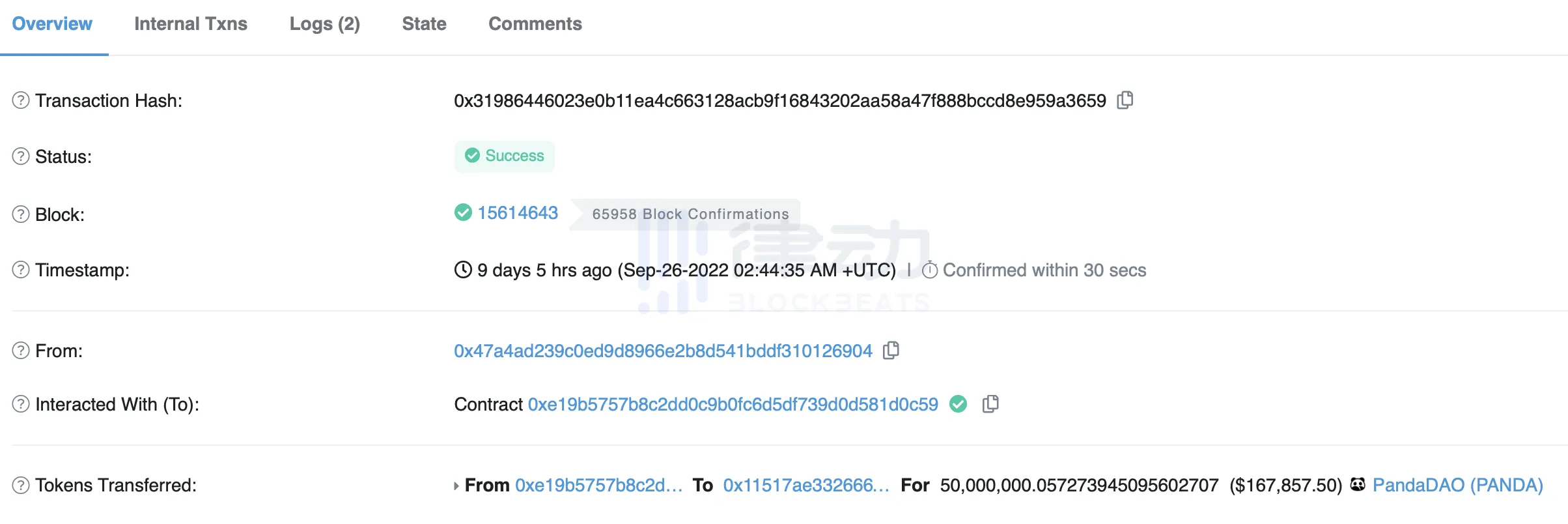
Task: Click the 65958 Block Confirmations badge
Action: (690, 214)
